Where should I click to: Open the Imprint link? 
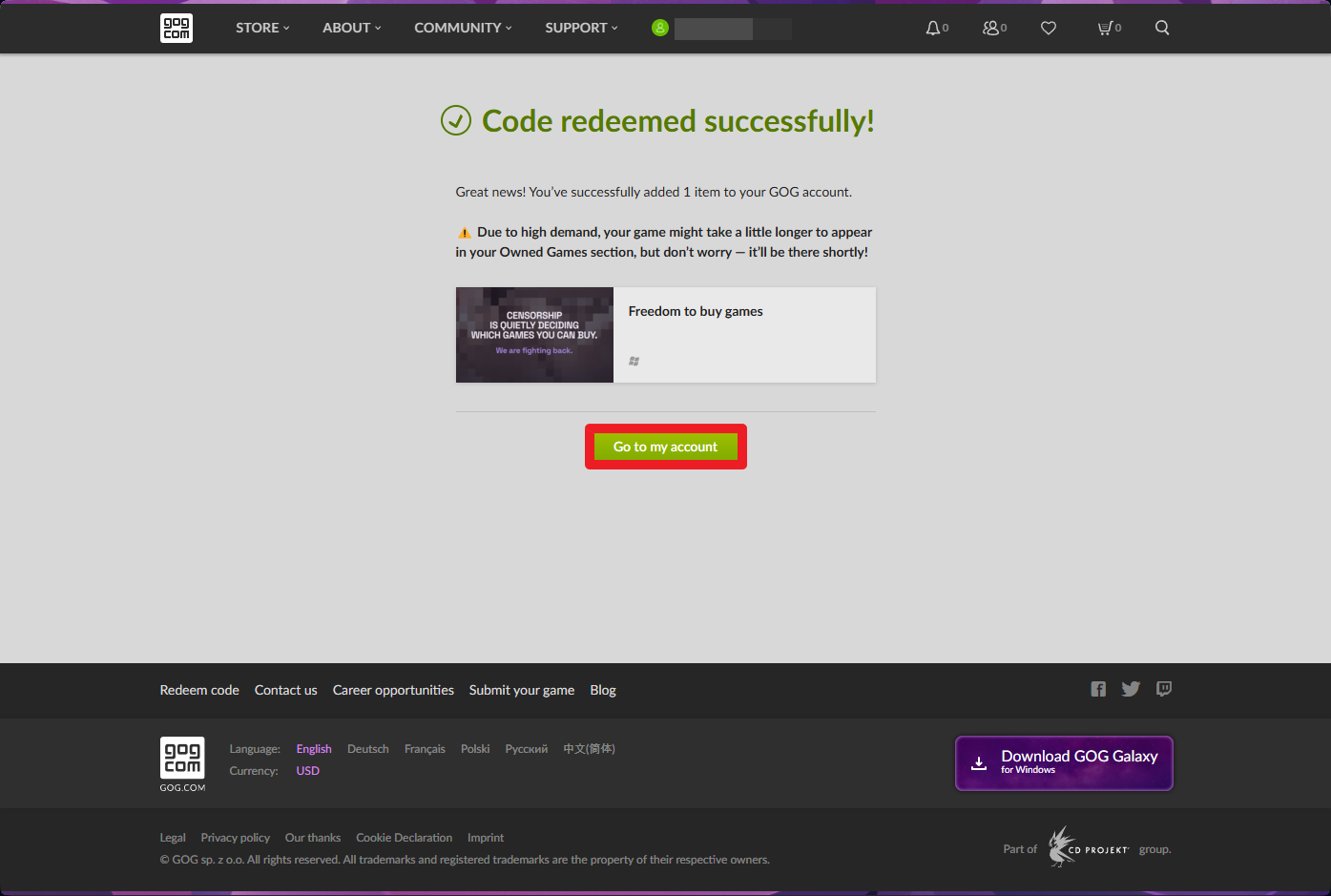(486, 838)
